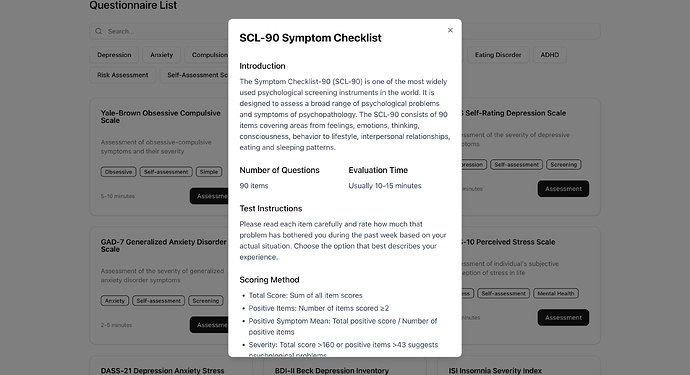Select the Eating Disorder filter chip

pos(498,55)
